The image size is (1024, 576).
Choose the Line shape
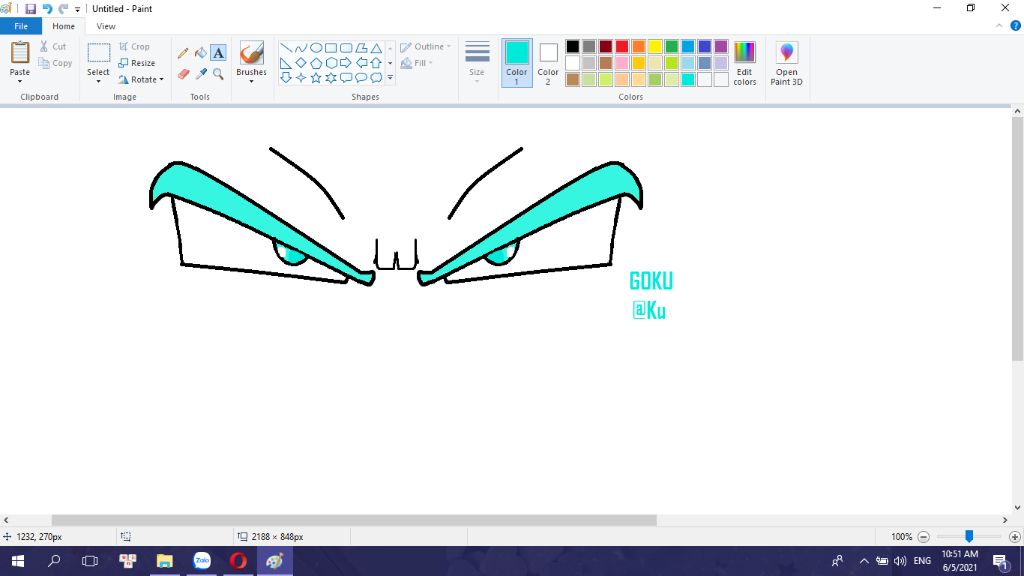(x=286, y=48)
